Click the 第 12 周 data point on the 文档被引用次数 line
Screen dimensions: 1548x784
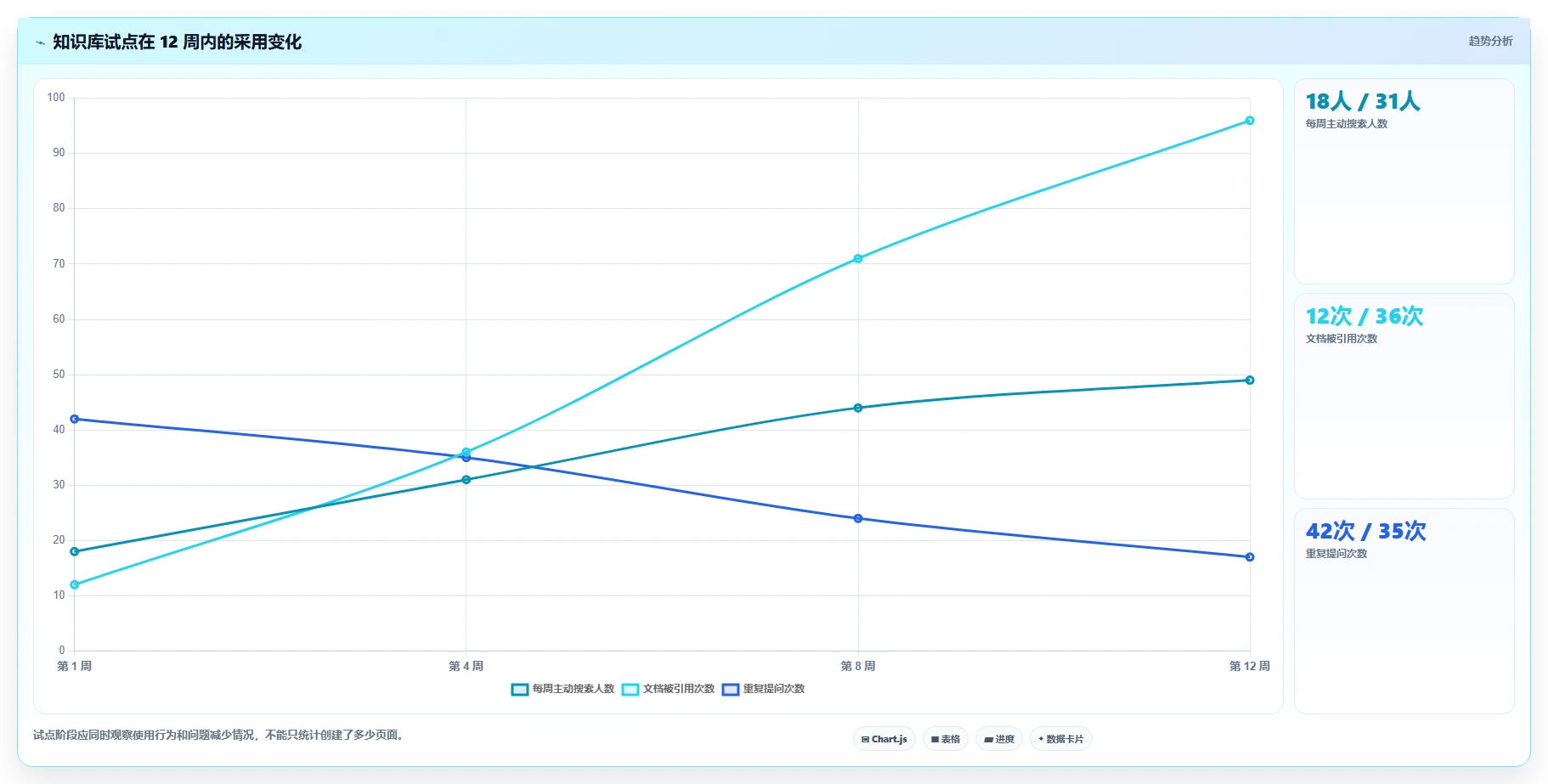click(1250, 121)
